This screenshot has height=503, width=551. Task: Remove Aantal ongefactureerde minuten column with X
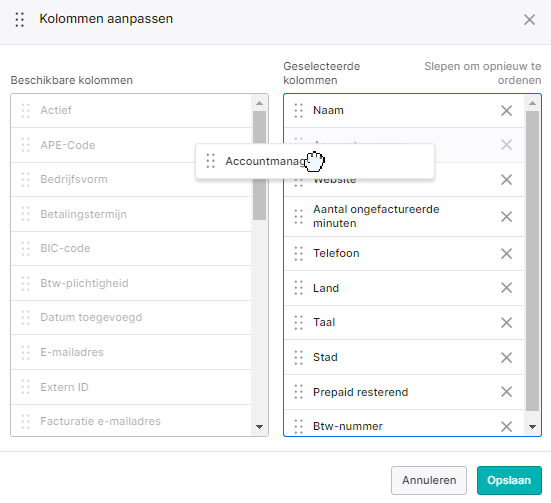coord(506,217)
